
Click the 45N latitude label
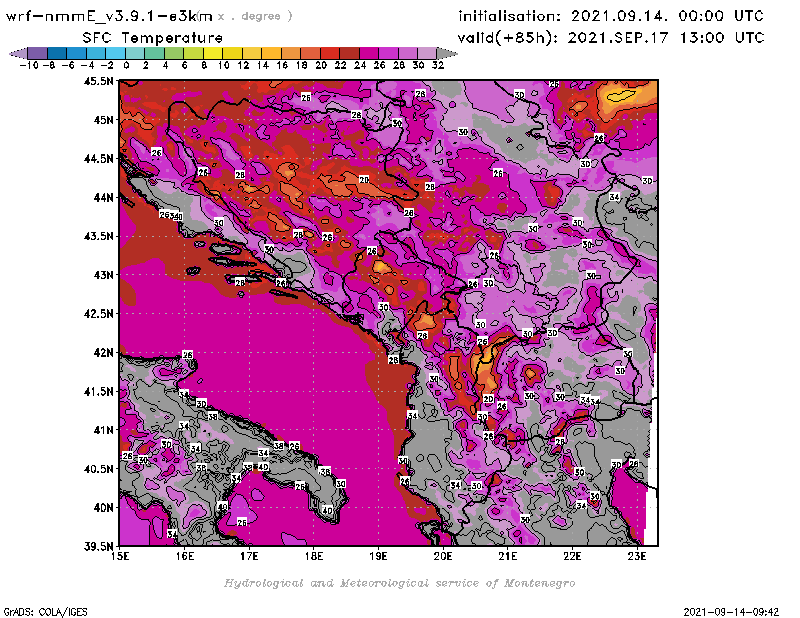(103, 120)
